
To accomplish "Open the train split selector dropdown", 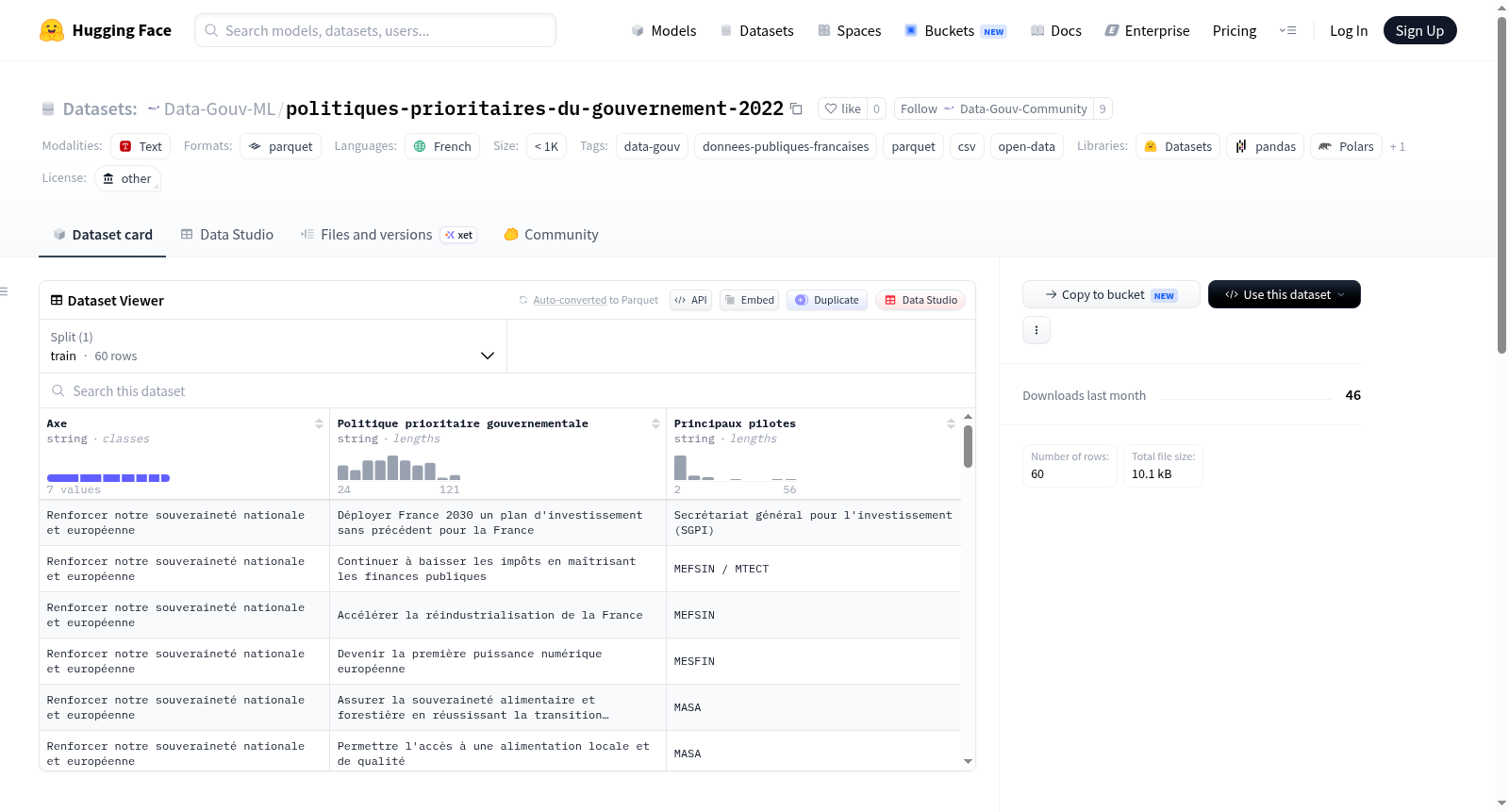I will click(273, 346).
